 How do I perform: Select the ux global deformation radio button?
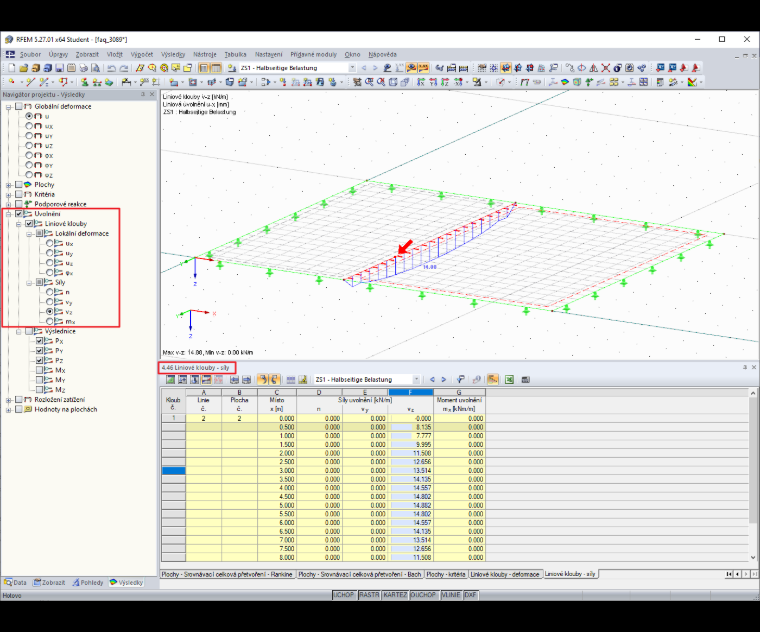29,126
